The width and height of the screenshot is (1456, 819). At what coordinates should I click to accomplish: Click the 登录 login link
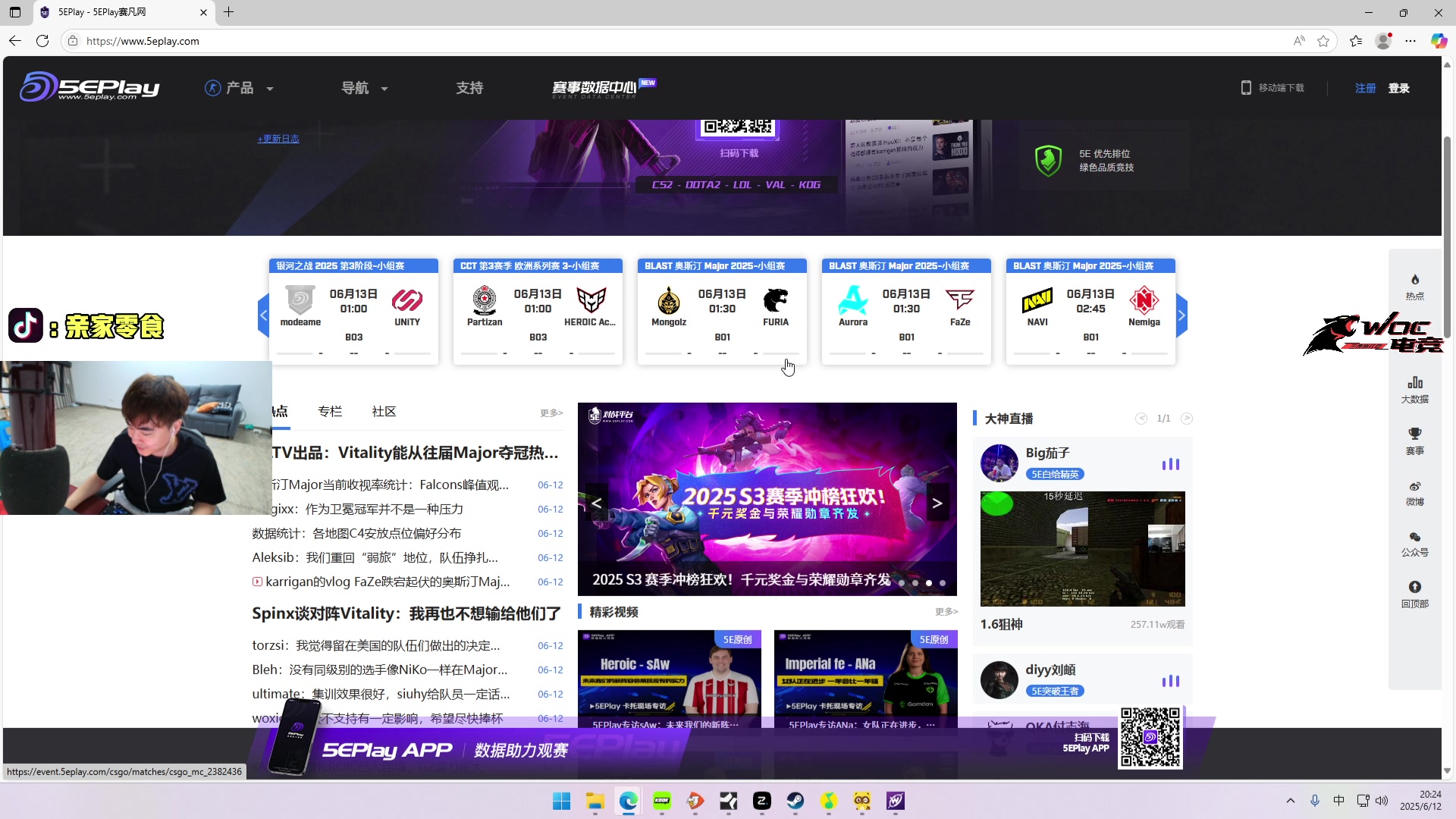tap(1399, 88)
